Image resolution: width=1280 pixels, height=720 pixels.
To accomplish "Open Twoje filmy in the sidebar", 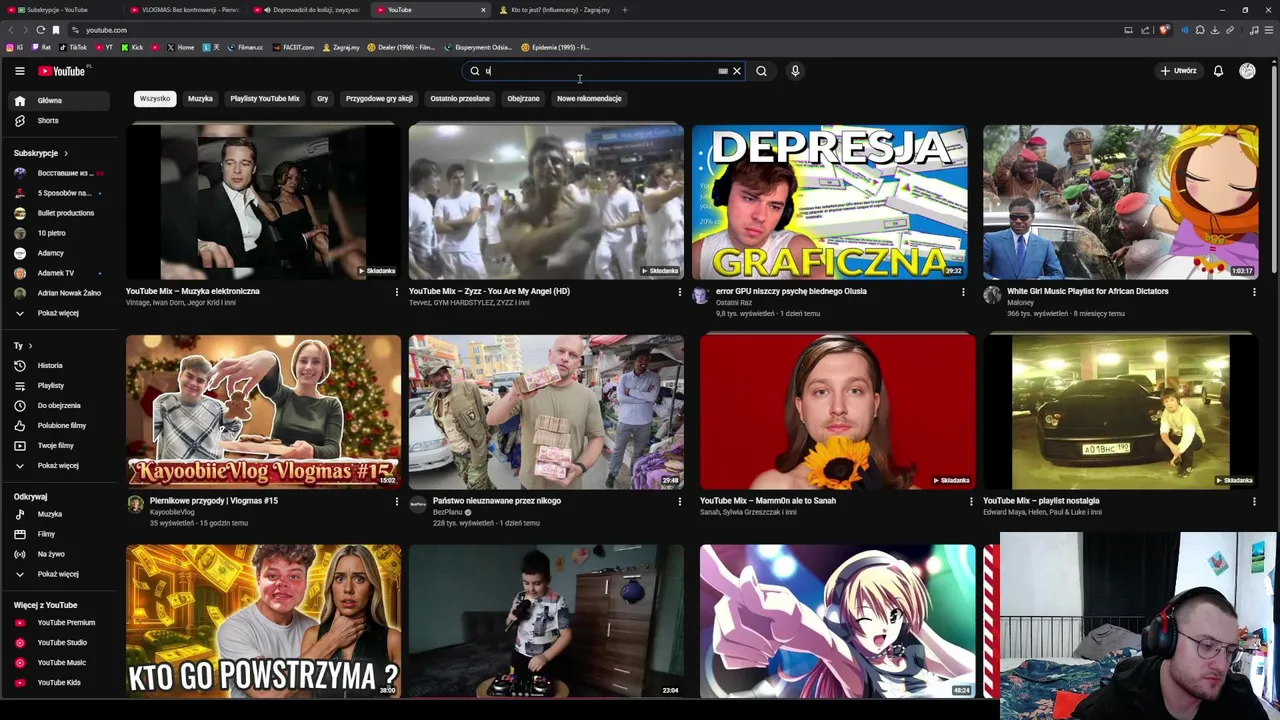I will [60, 445].
